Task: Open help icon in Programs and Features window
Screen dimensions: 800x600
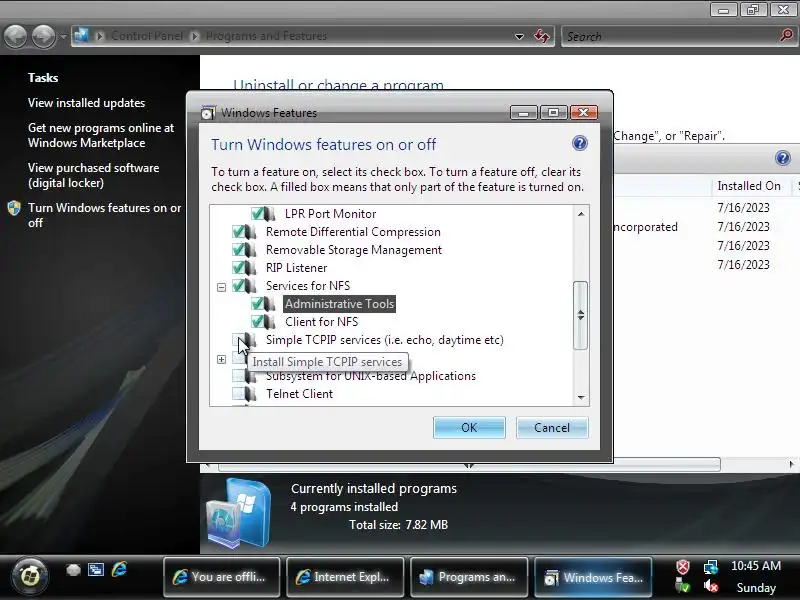Action: 783,158
